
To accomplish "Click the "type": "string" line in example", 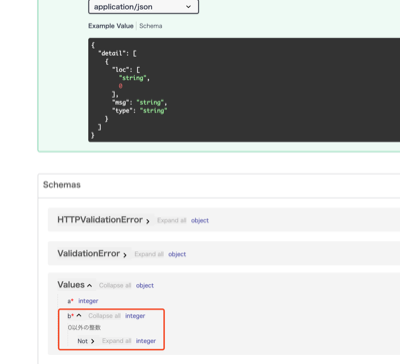I will tap(140, 111).
